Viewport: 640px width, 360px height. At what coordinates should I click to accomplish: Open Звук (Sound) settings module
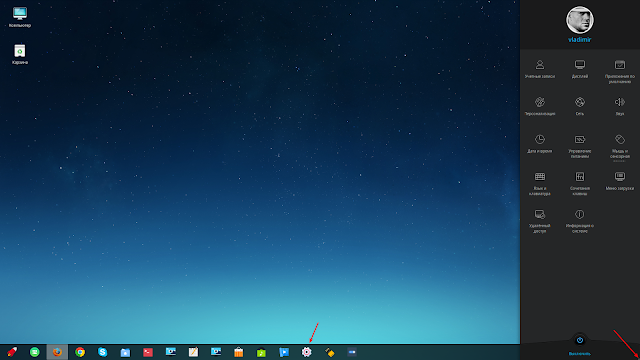click(x=620, y=107)
